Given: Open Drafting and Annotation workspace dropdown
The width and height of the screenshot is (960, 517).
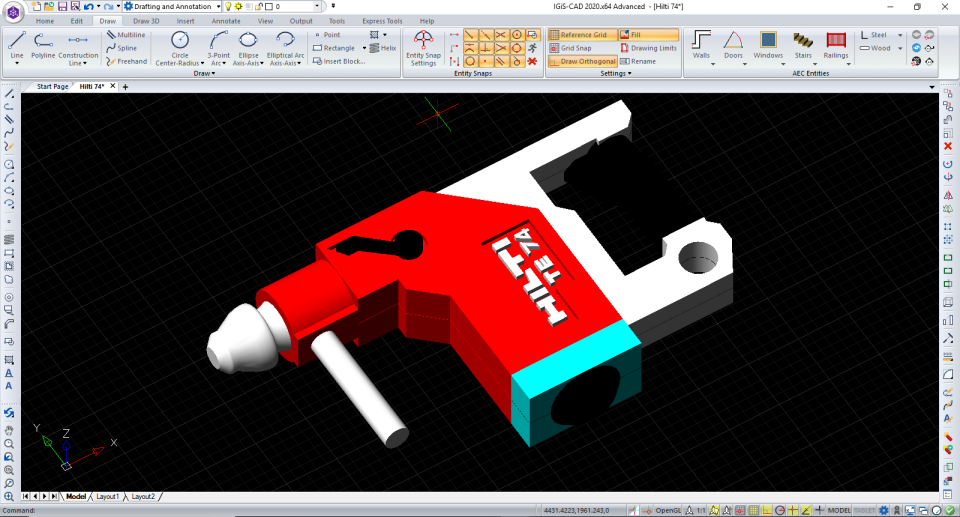Looking at the screenshot, I should 218,6.
